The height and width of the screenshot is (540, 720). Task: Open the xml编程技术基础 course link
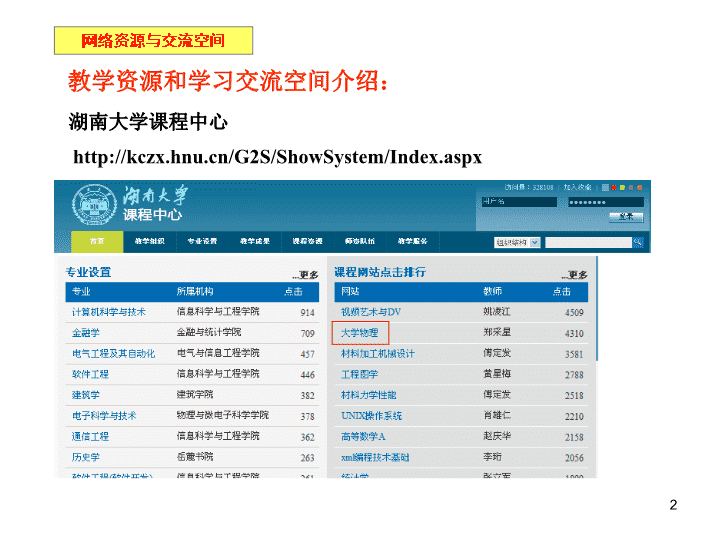pyautogui.click(x=375, y=457)
